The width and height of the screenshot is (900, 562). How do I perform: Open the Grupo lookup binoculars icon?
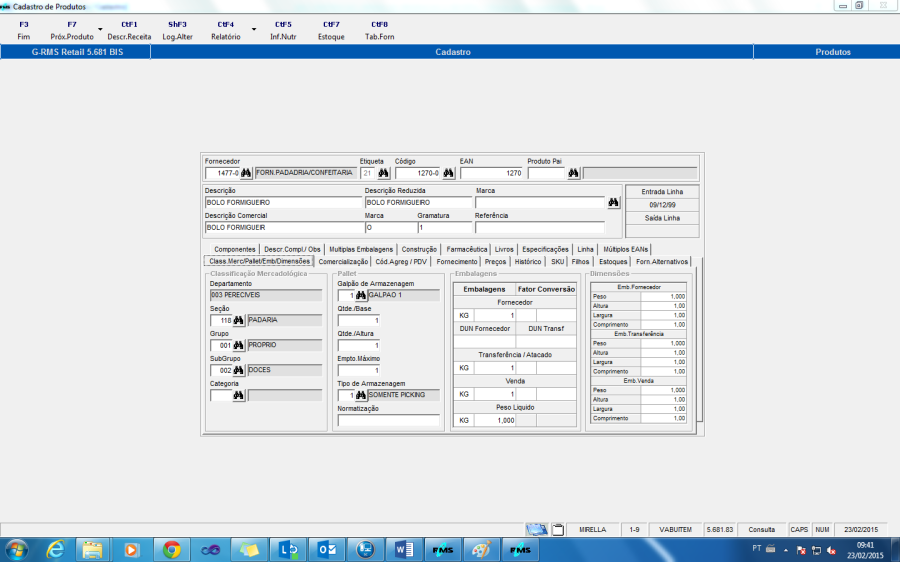(239, 346)
